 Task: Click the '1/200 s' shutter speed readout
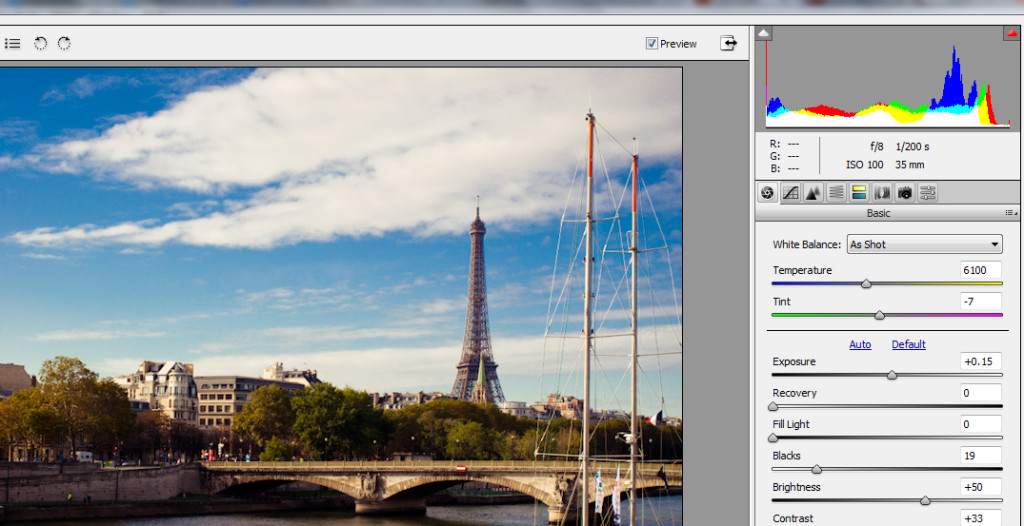pyautogui.click(x=912, y=147)
